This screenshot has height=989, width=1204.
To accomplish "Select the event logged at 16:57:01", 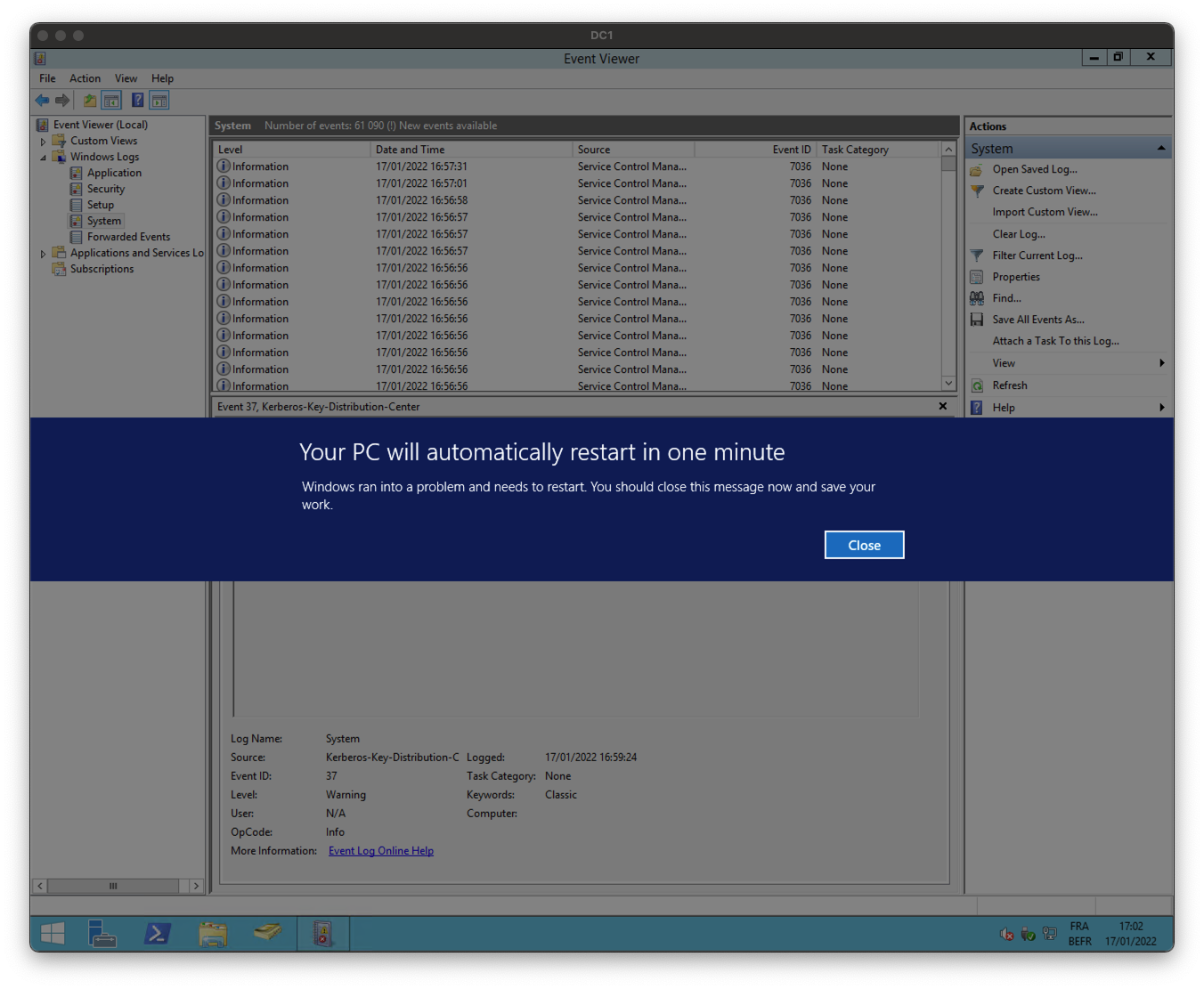I will pyautogui.click(x=577, y=183).
